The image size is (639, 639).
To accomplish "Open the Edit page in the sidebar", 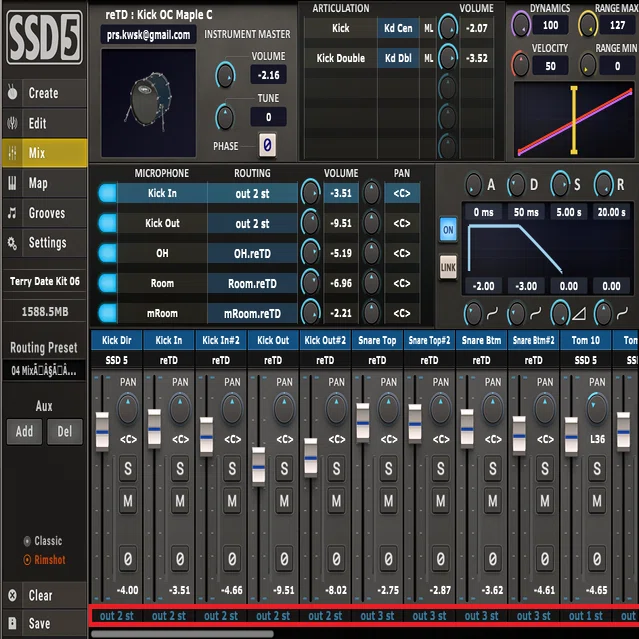I will (44, 123).
